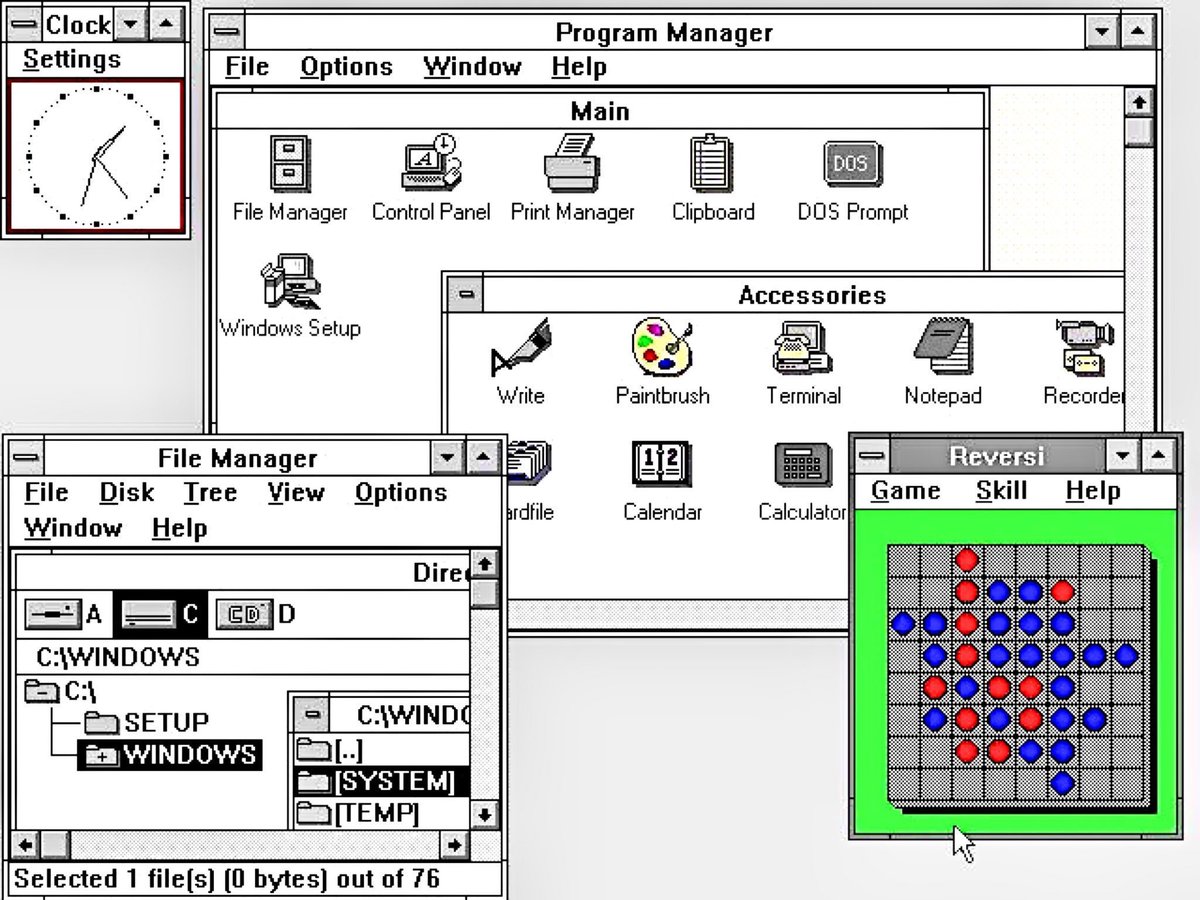Open File Manager Tree menu
This screenshot has width=1200, height=900.
click(210, 493)
